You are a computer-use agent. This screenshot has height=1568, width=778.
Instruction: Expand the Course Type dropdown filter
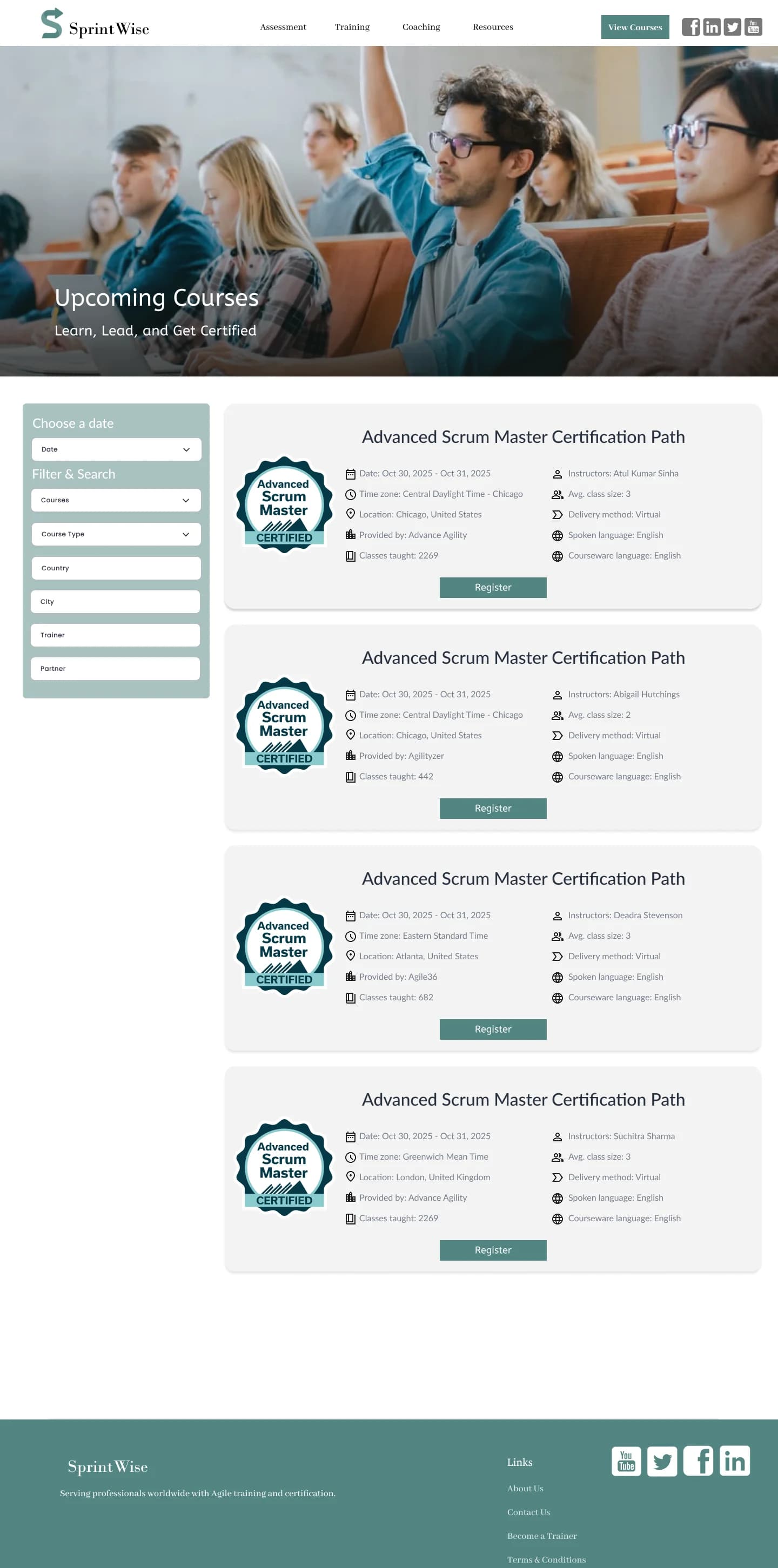[x=116, y=534]
